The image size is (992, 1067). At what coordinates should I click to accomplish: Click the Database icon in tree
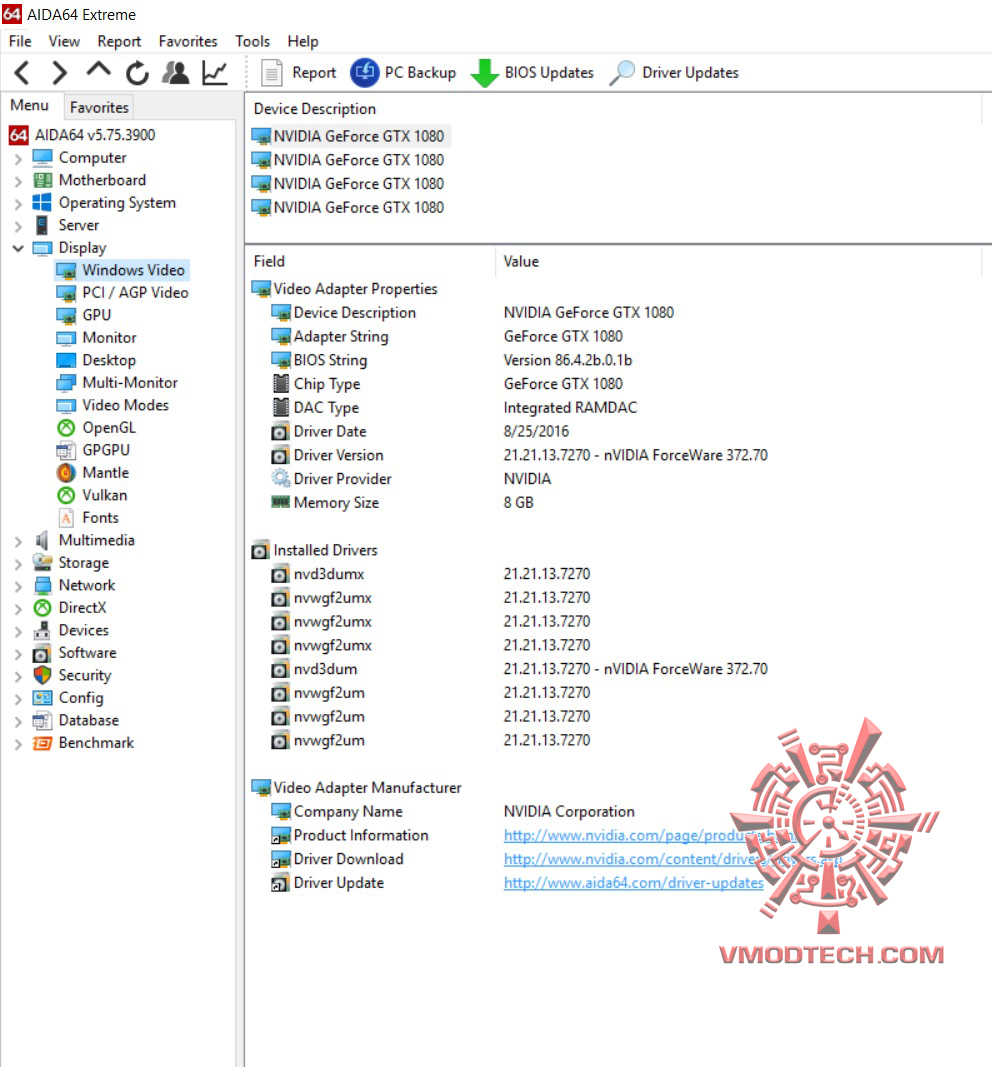click(x=42, y=721)
